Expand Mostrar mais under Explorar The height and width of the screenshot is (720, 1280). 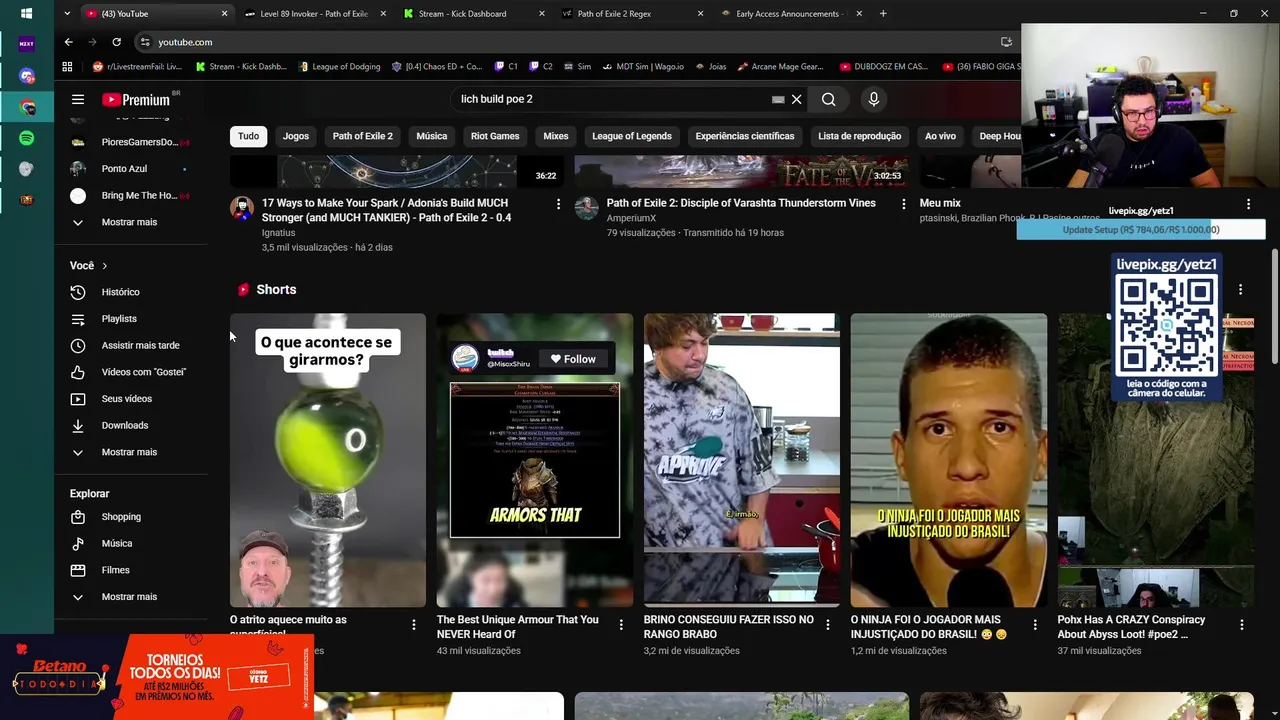click(x=128, y=597)
